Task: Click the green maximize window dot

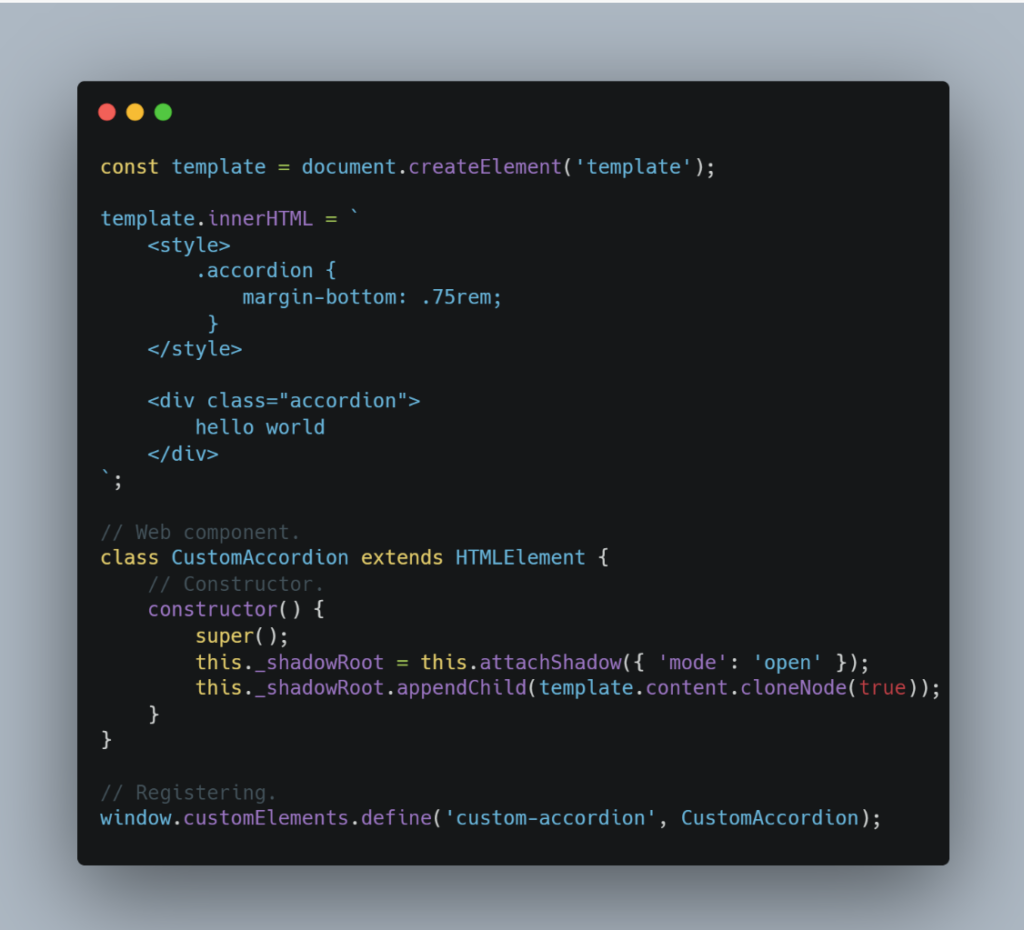Action: tap(163, 112)
